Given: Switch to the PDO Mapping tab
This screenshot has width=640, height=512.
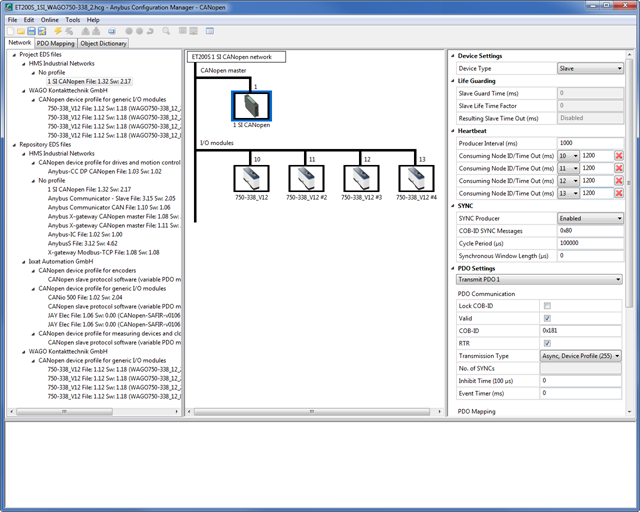Looking at the screenshot, I should click(56, 43).
